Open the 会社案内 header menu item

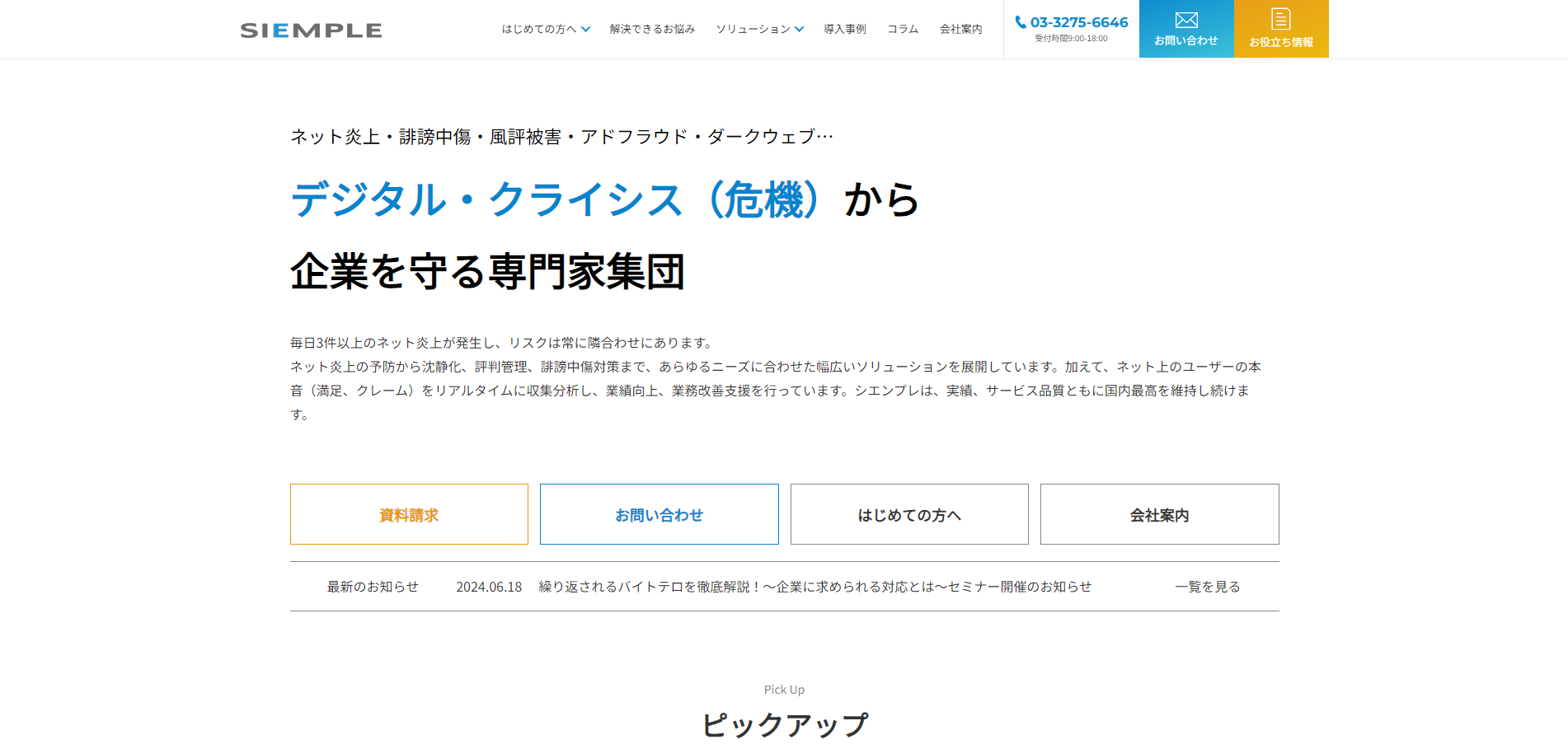click(x=961, y=29)
